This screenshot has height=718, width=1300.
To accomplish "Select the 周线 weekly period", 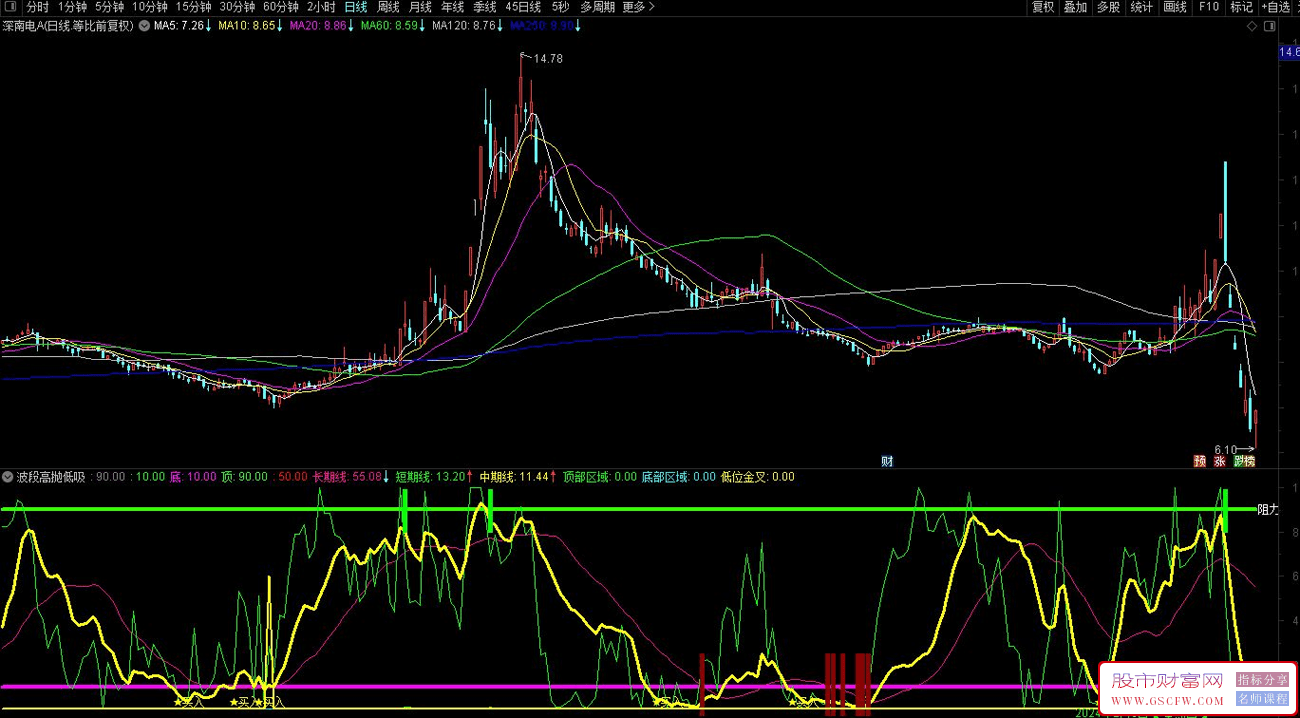I will [x=388, y=7].
